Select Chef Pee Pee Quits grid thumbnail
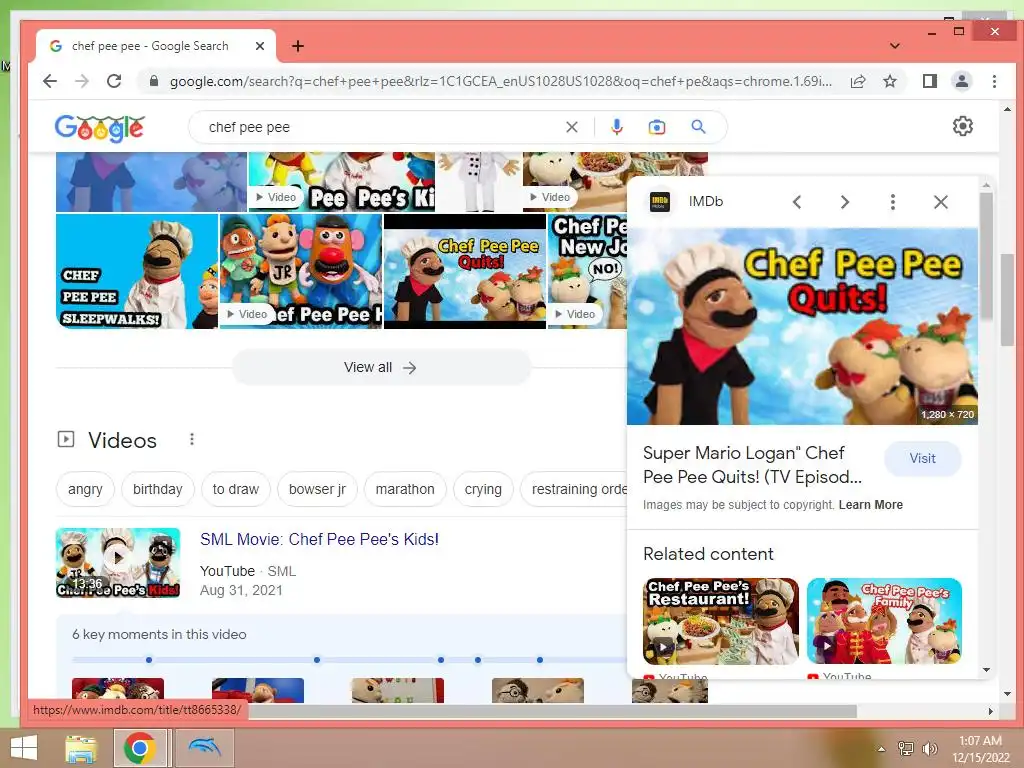The image size is (1024, 768). (464, 271)
